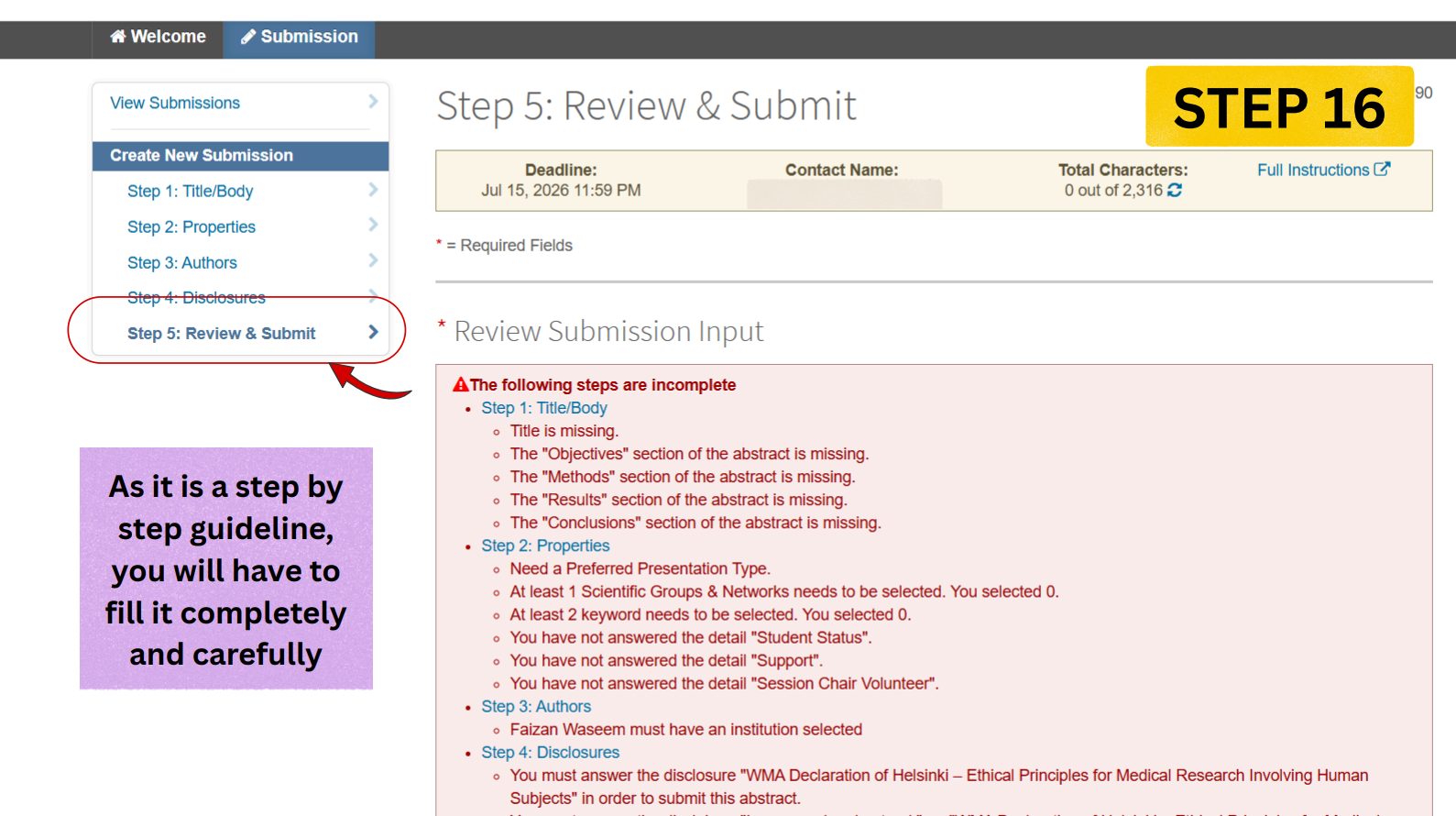
Task: Select the "Methods" section missing message
Action: tap(683, 477)
